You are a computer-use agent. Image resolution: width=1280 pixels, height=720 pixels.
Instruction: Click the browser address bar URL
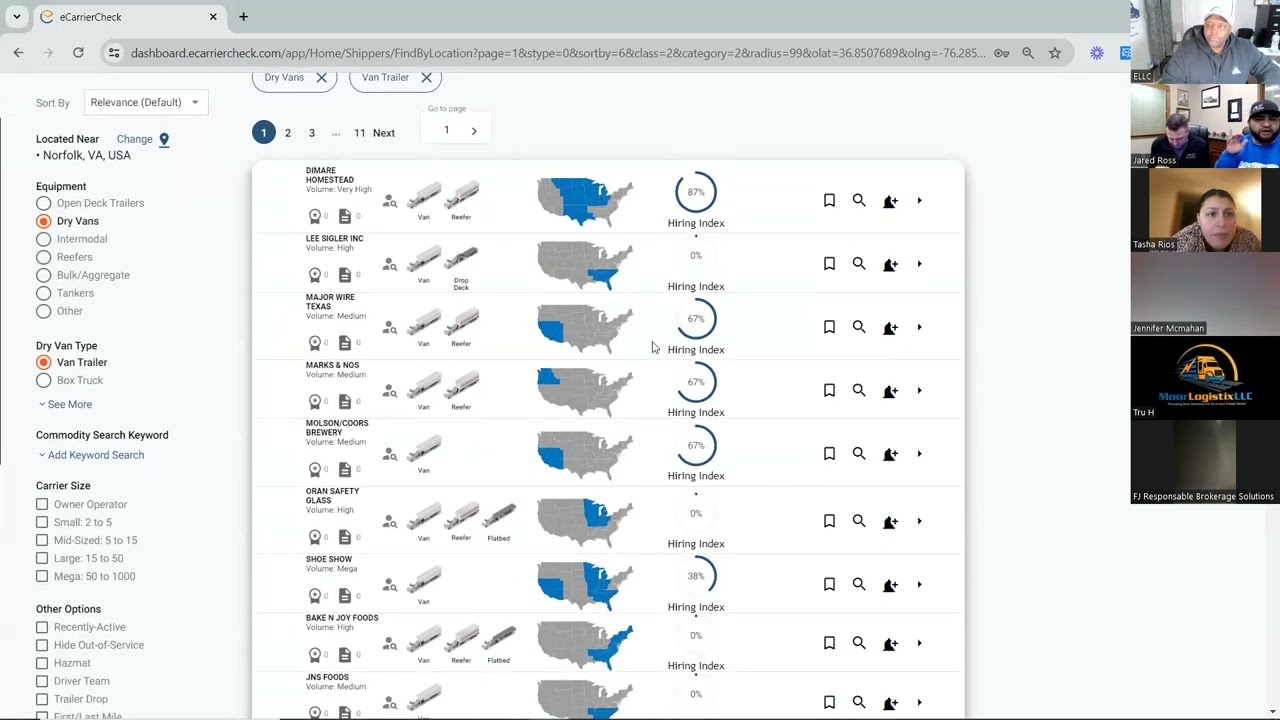tap(558, 53)
